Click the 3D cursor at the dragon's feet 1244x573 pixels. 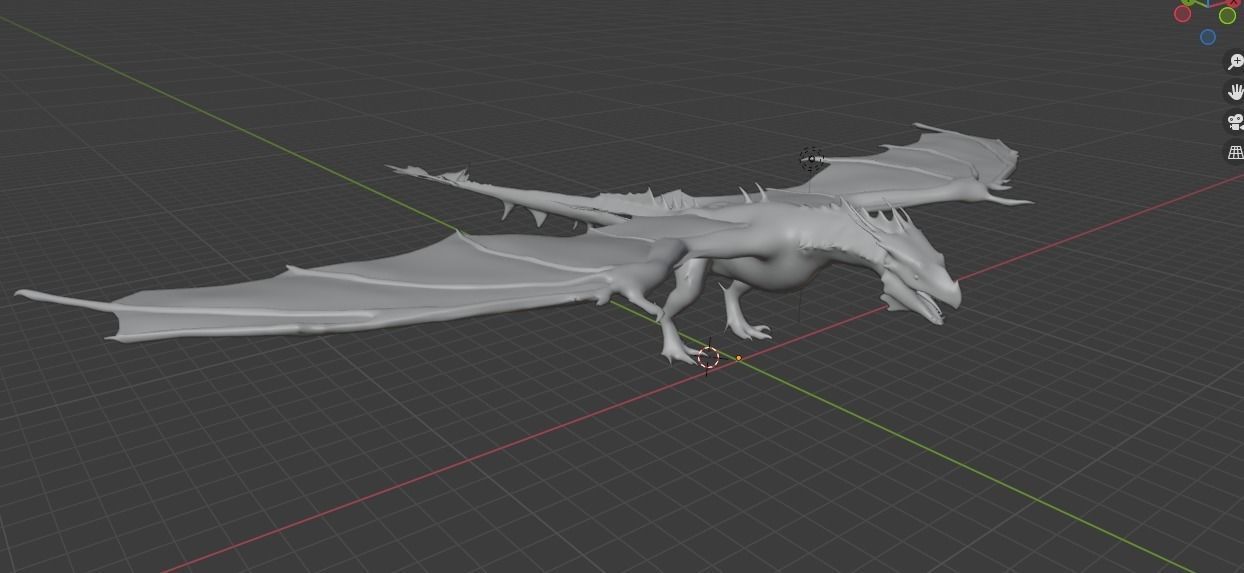coord(708,357)
